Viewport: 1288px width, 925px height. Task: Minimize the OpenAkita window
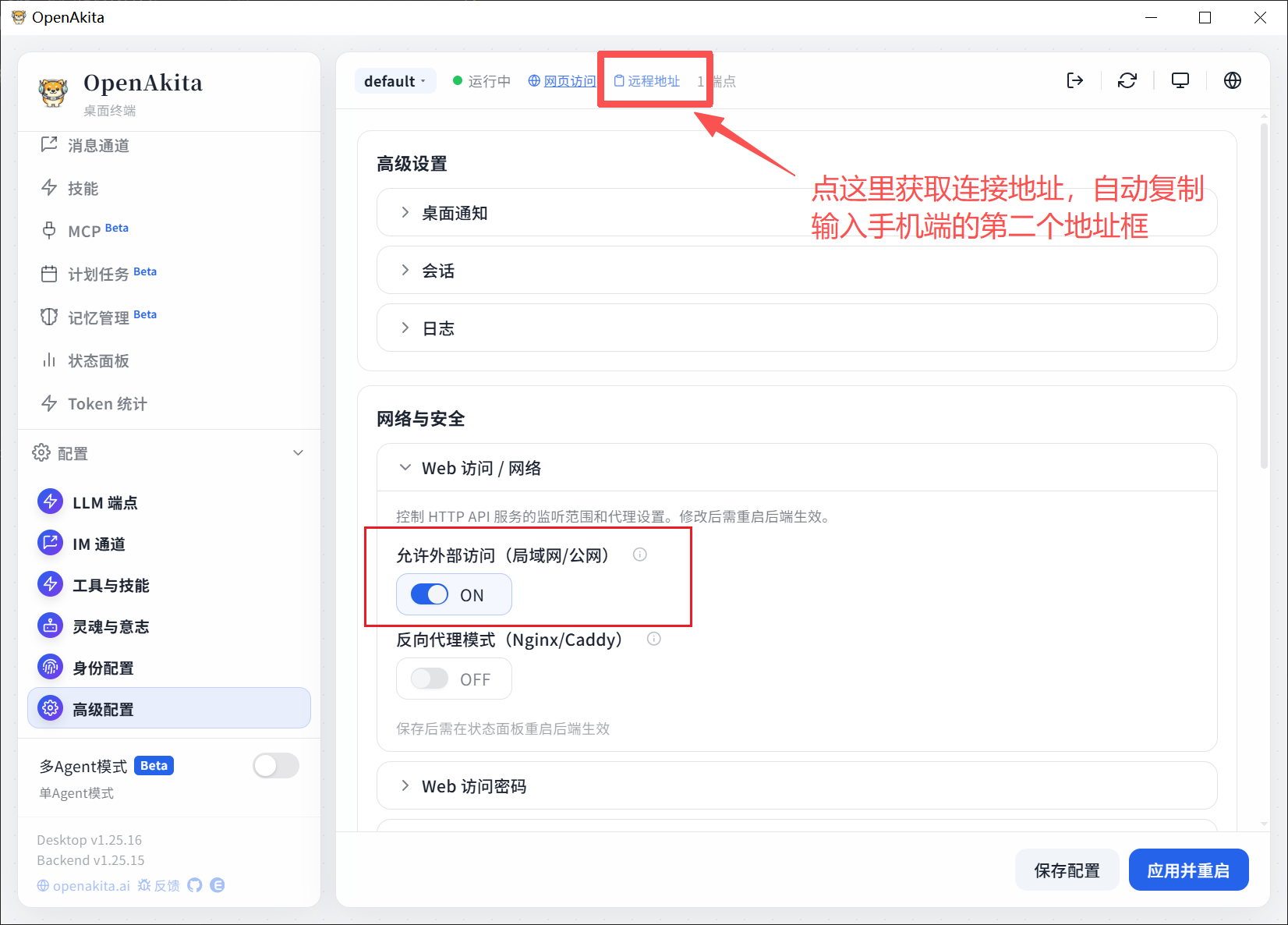[x=1151, y=17]
